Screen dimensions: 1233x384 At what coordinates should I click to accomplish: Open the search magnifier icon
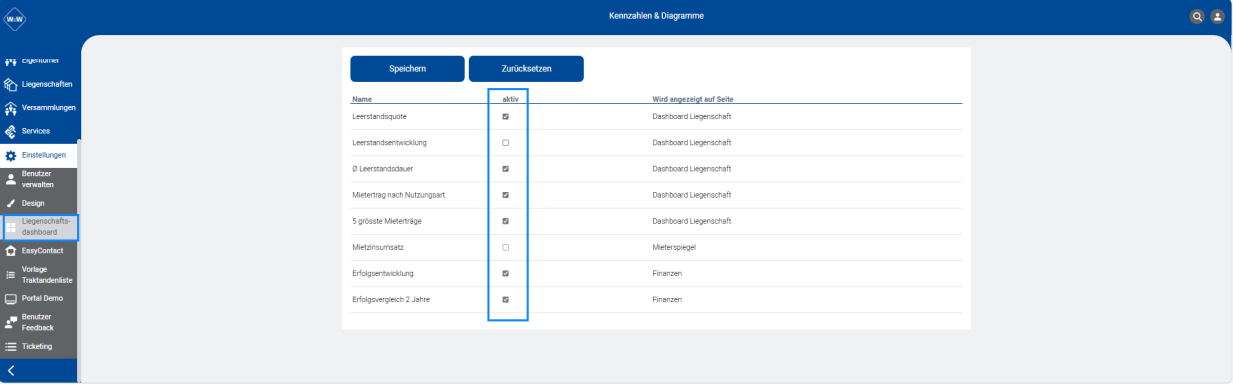coord(1197,17)
